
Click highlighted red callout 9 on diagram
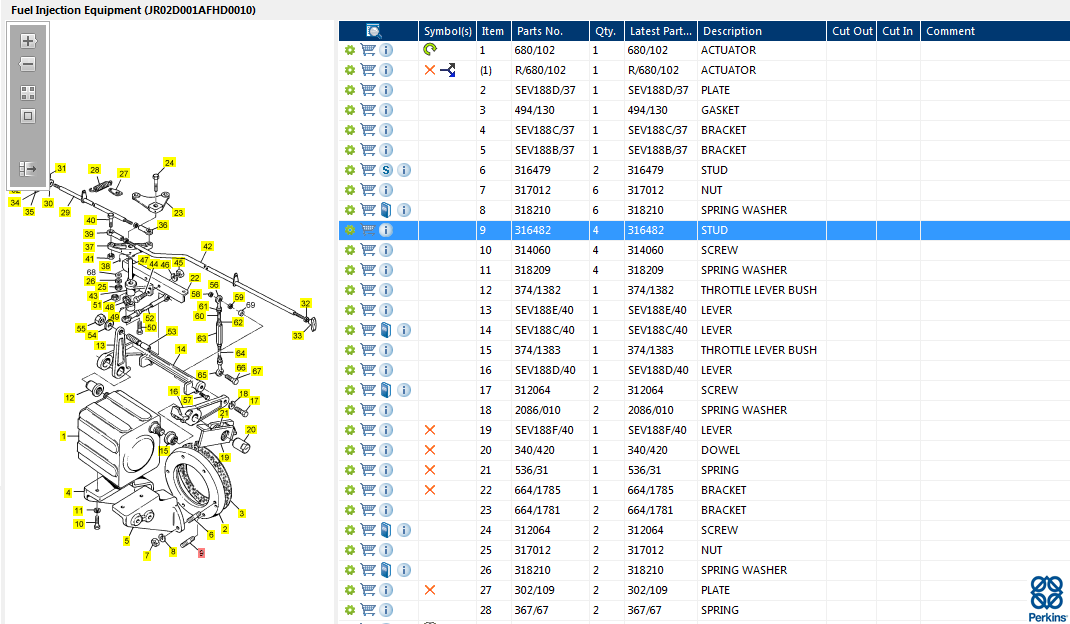point(201,553)
